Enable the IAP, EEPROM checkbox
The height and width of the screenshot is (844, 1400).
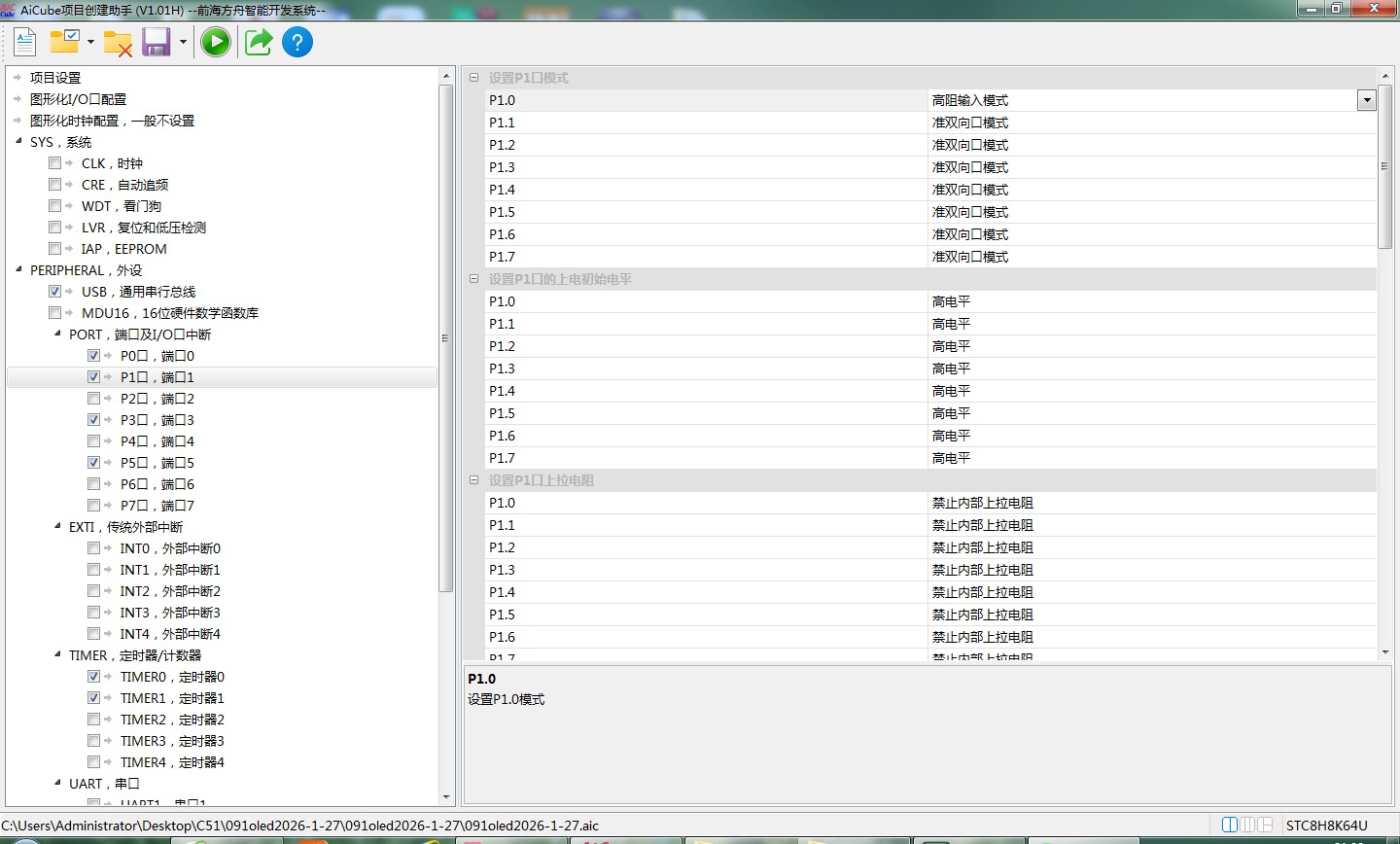tap(54, 249)
